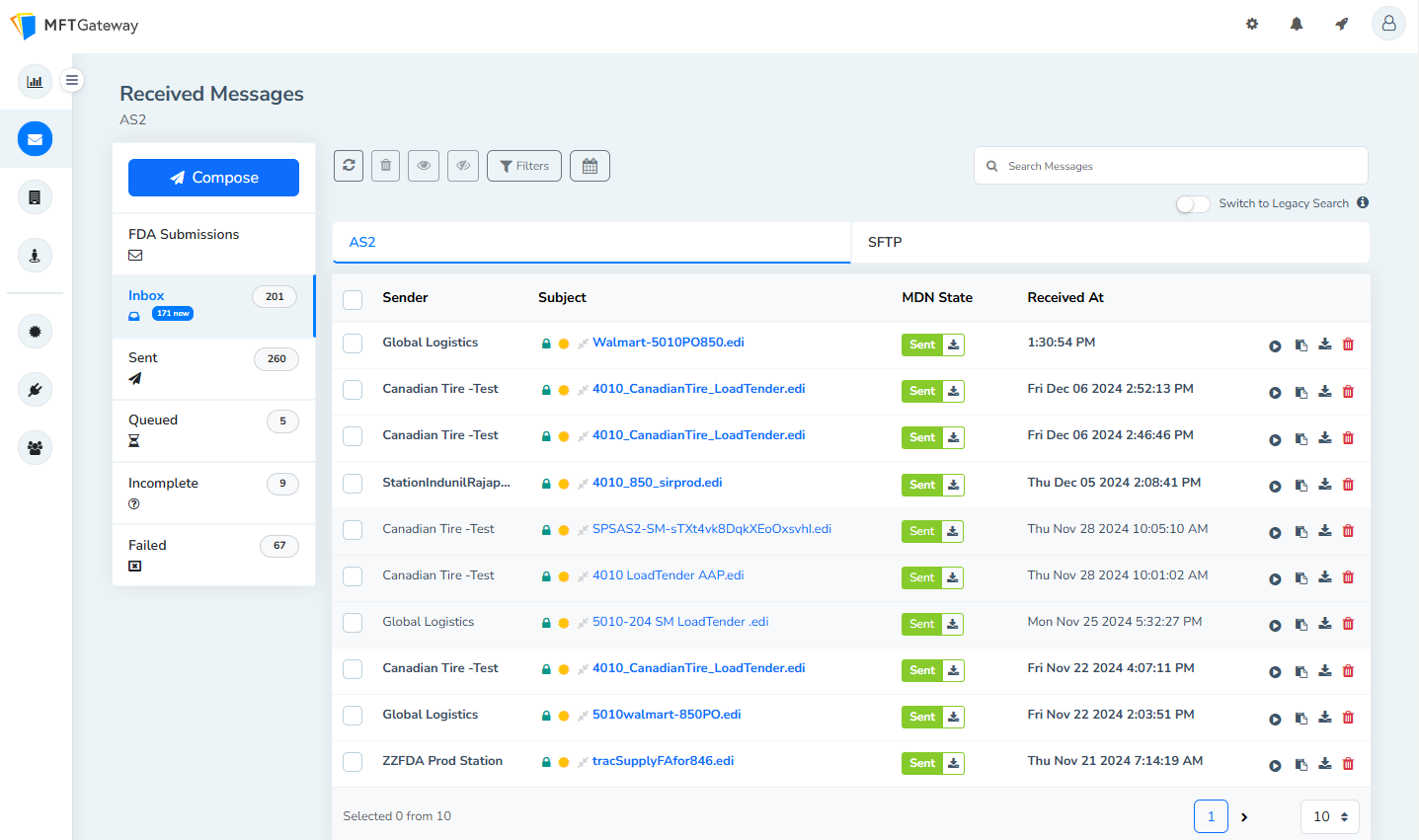Select checkbox for SPSAS2-SM row

(x=353, y=530)
